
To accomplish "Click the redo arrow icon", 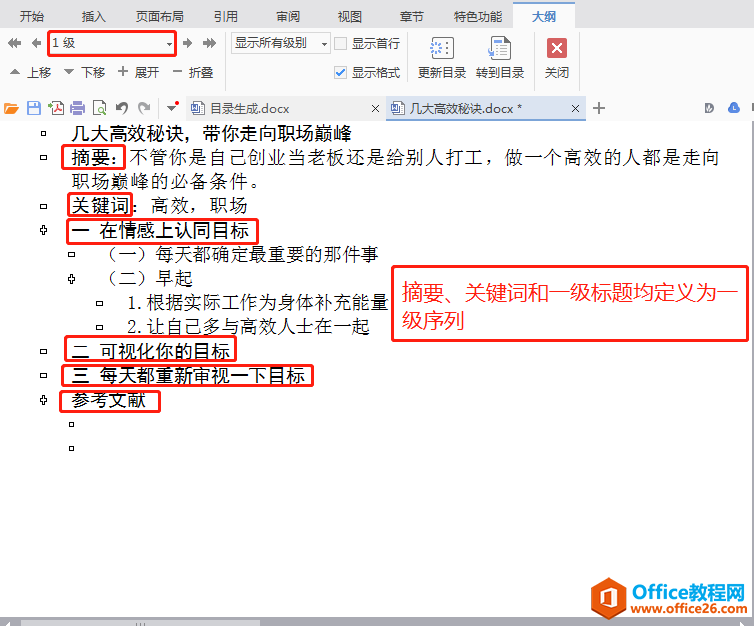I will pyautogui.click(x=144, y=108).
